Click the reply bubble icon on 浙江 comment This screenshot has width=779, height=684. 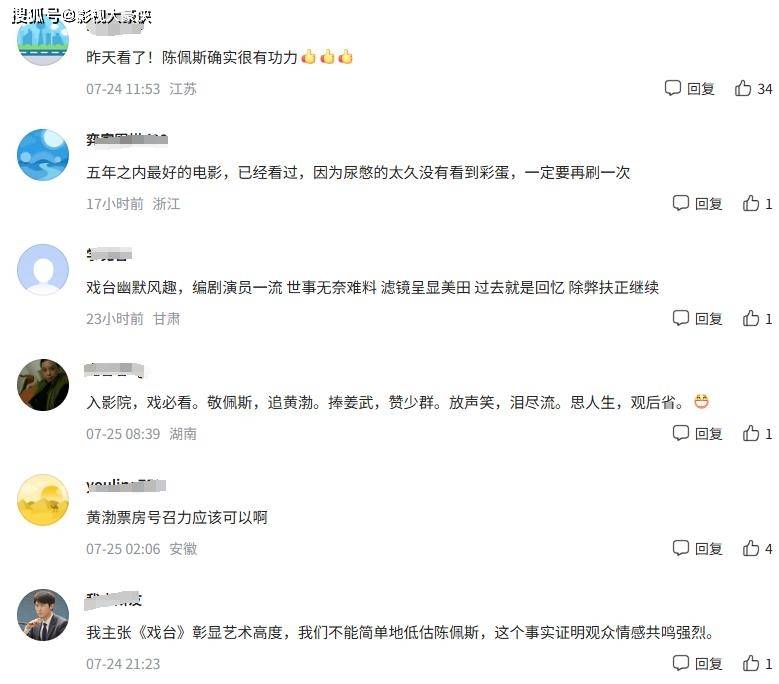coord(680,203)
